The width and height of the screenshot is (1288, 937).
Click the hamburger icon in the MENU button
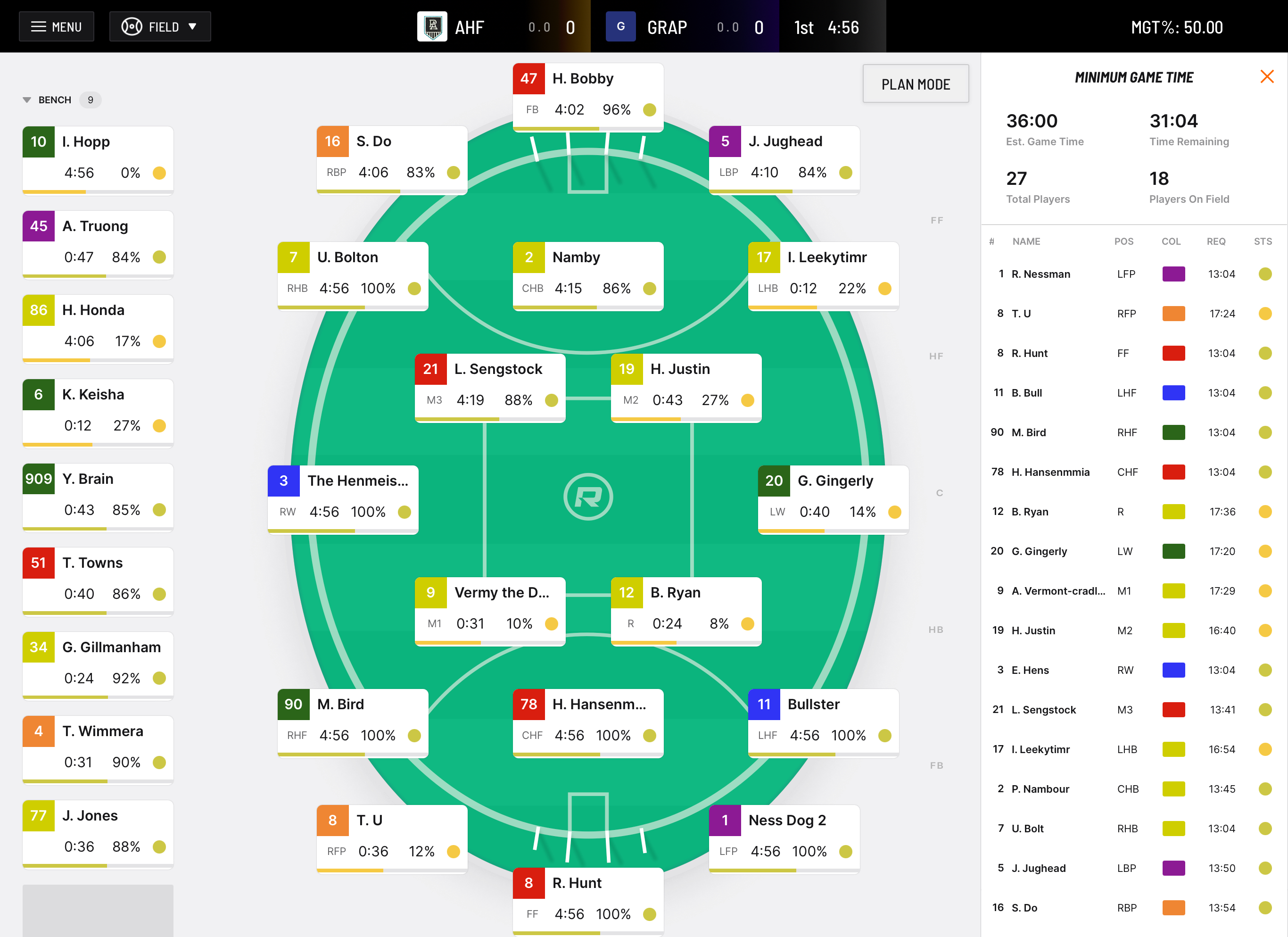tap(39, 26)
